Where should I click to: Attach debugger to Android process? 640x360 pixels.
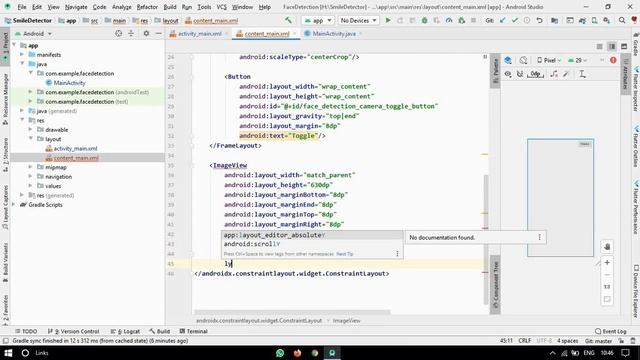point(462,20)
